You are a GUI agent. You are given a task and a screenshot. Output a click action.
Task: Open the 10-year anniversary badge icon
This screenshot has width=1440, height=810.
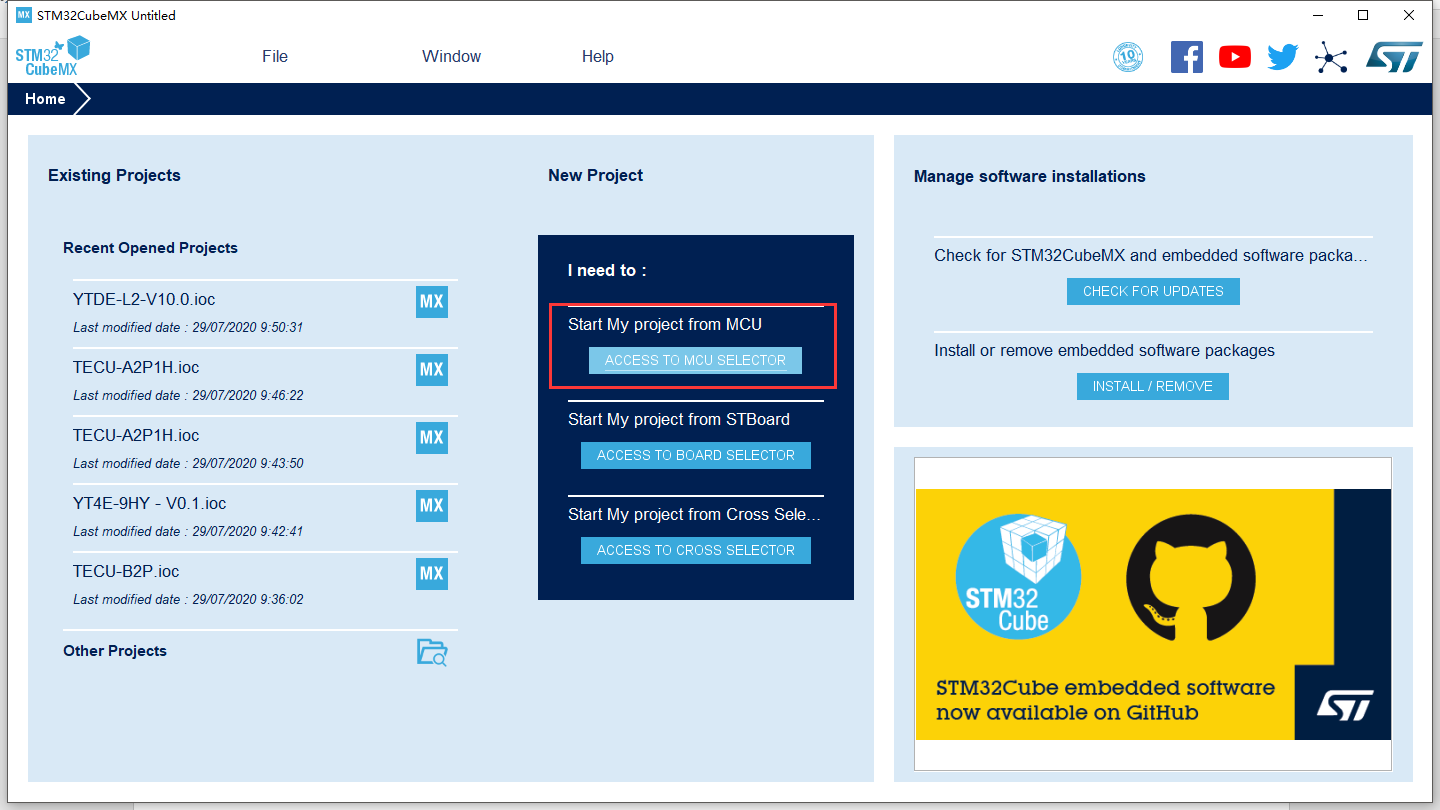[1128, 57]
